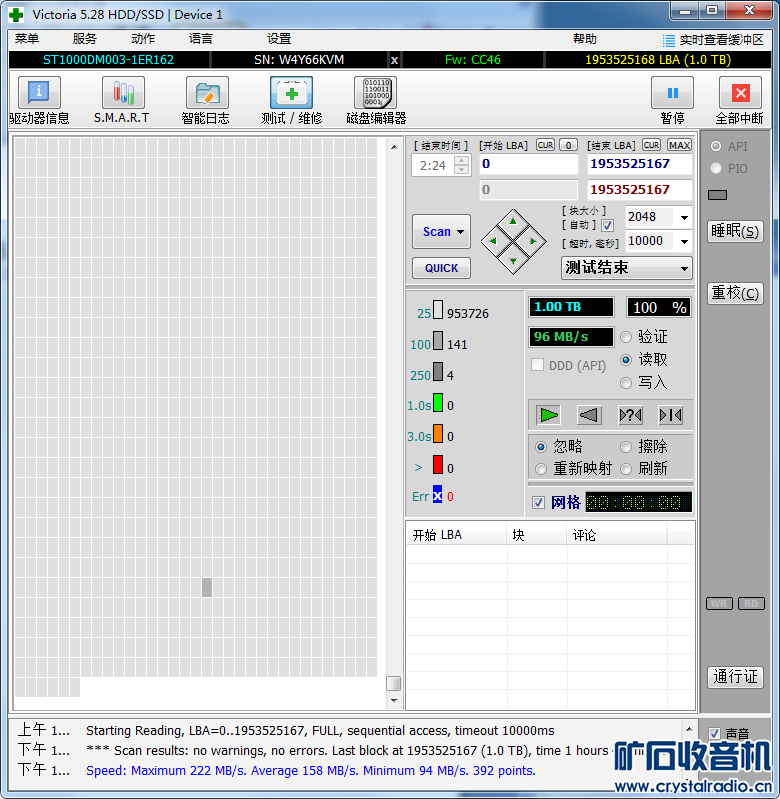Select the verify (验证) radio button
This screenshot has height=799, width=780.
[x=626, y=337]
